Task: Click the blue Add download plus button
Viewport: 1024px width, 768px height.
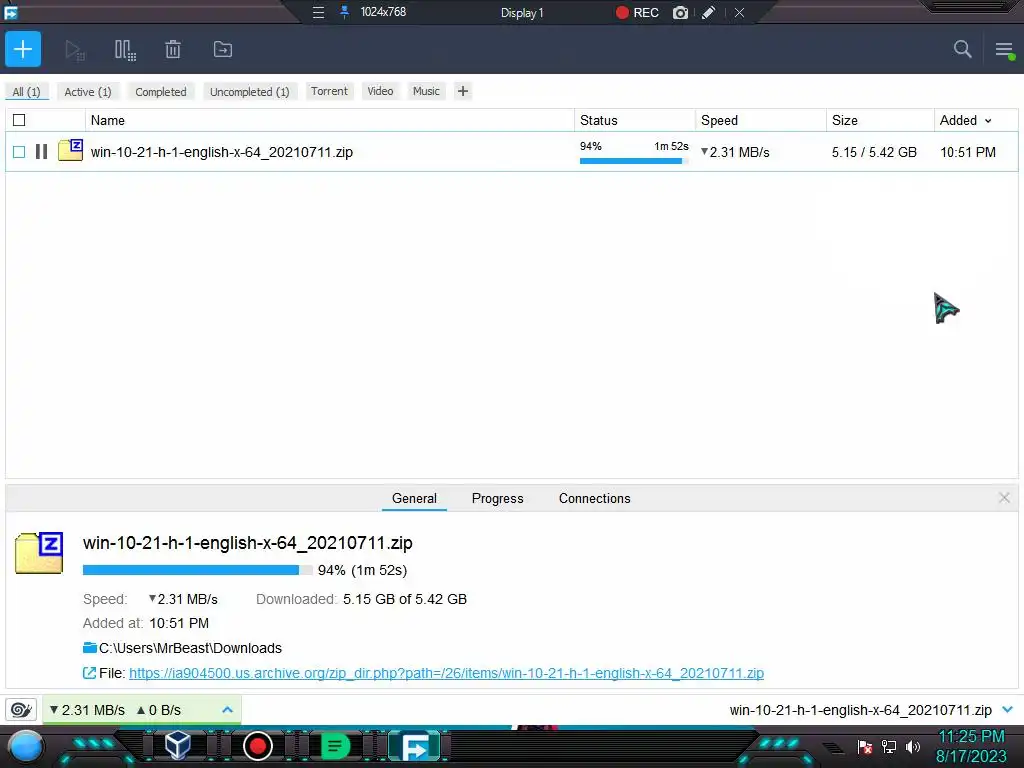Action: 23,49
